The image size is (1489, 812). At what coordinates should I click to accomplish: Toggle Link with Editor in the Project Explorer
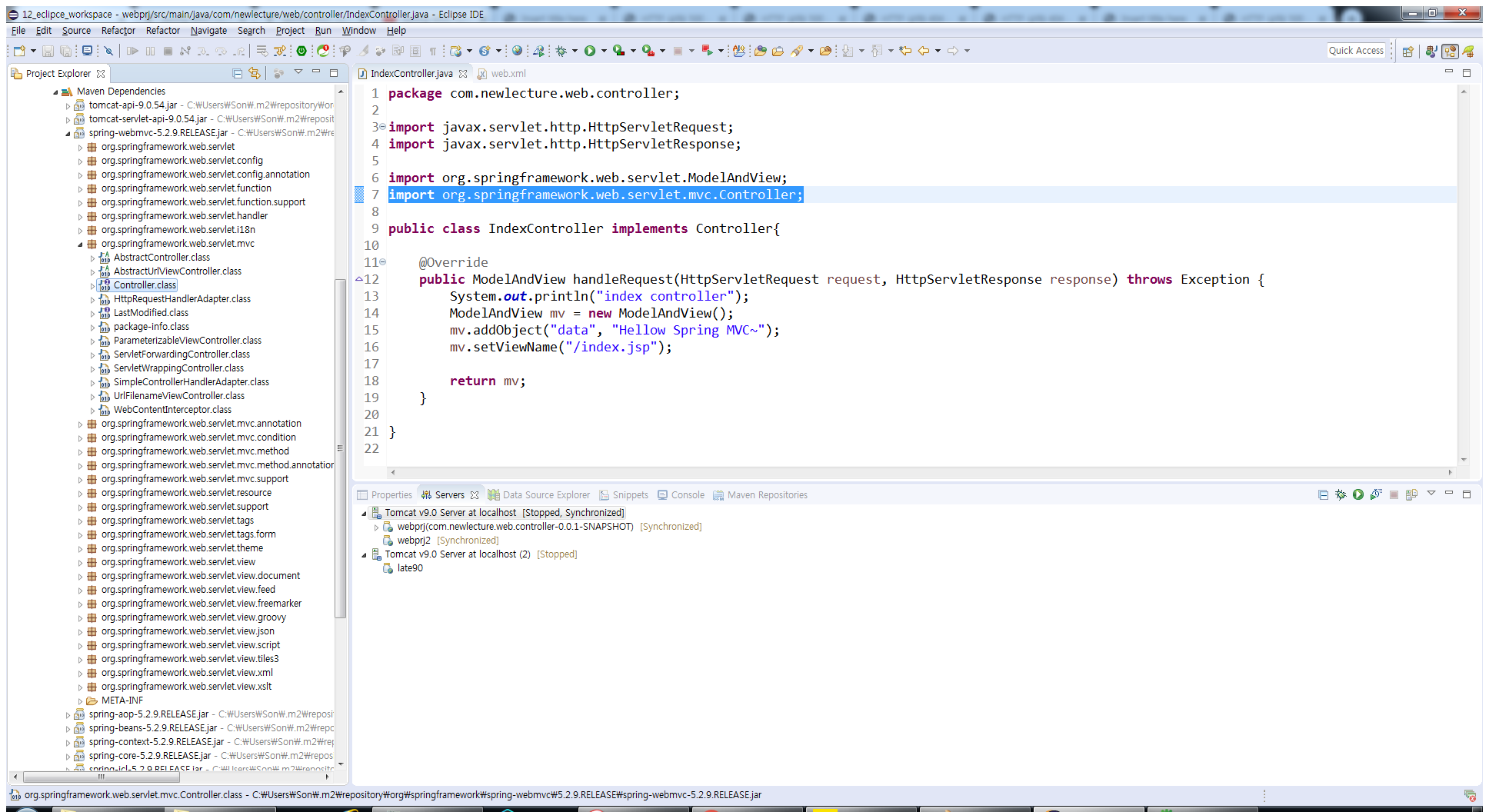point(255,73)
